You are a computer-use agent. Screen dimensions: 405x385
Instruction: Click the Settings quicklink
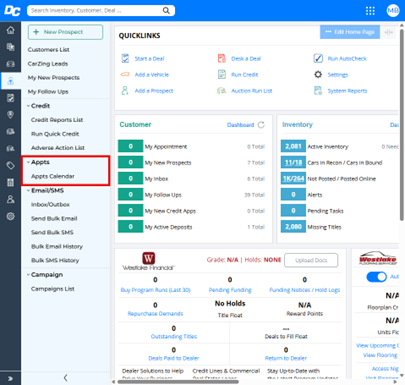click(338, 75)
